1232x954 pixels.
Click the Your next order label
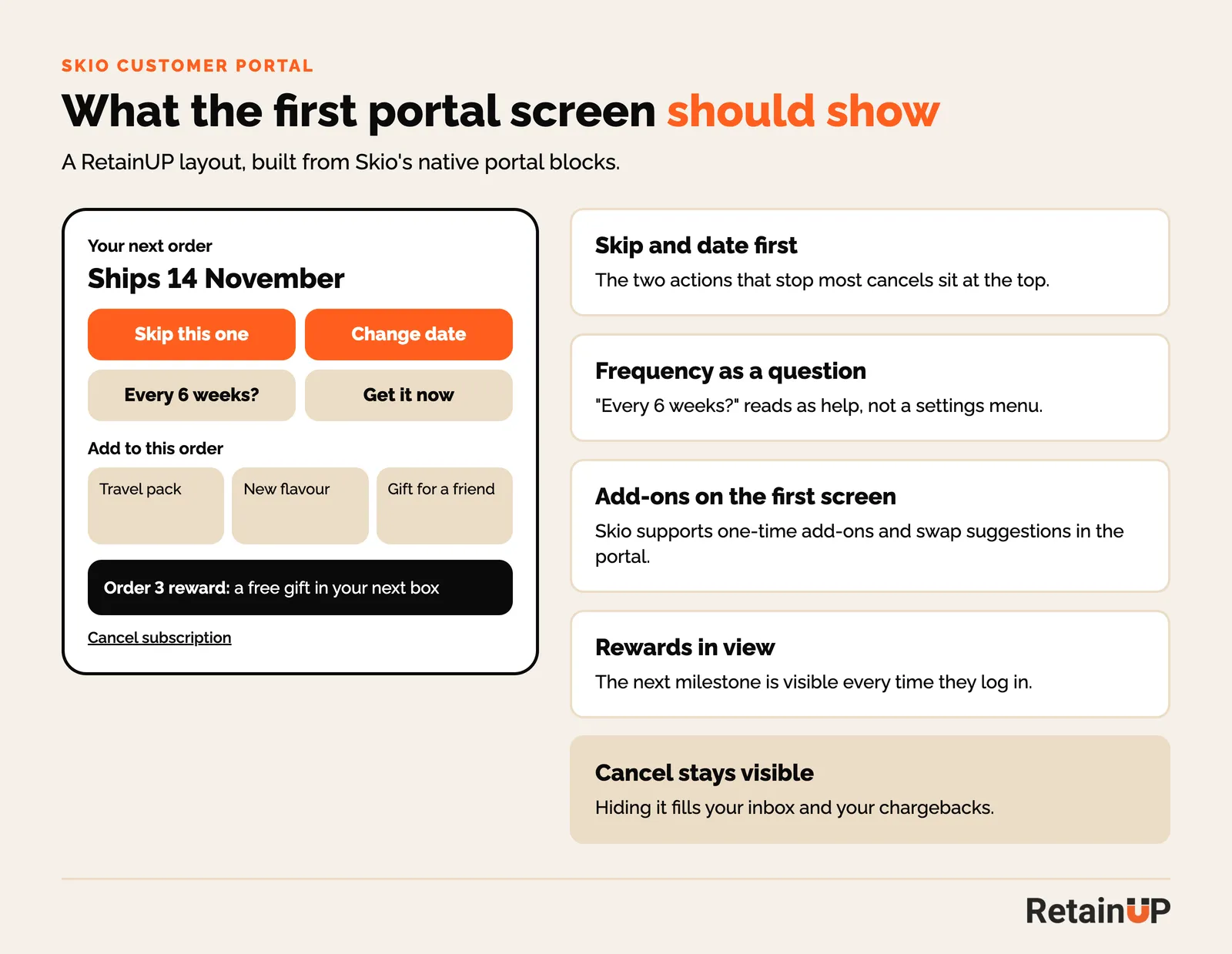(x=150, y=246)
